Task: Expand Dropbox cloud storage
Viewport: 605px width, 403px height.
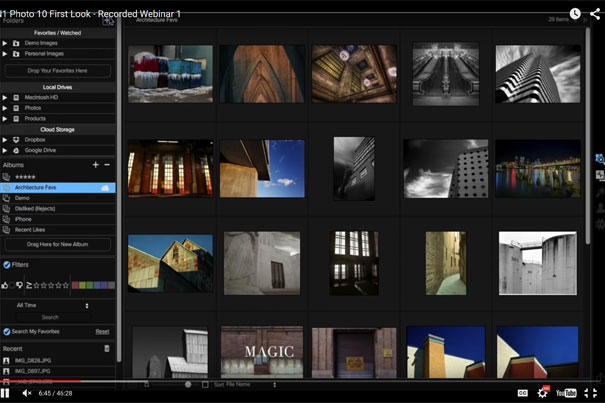Action: coord(5,140)
